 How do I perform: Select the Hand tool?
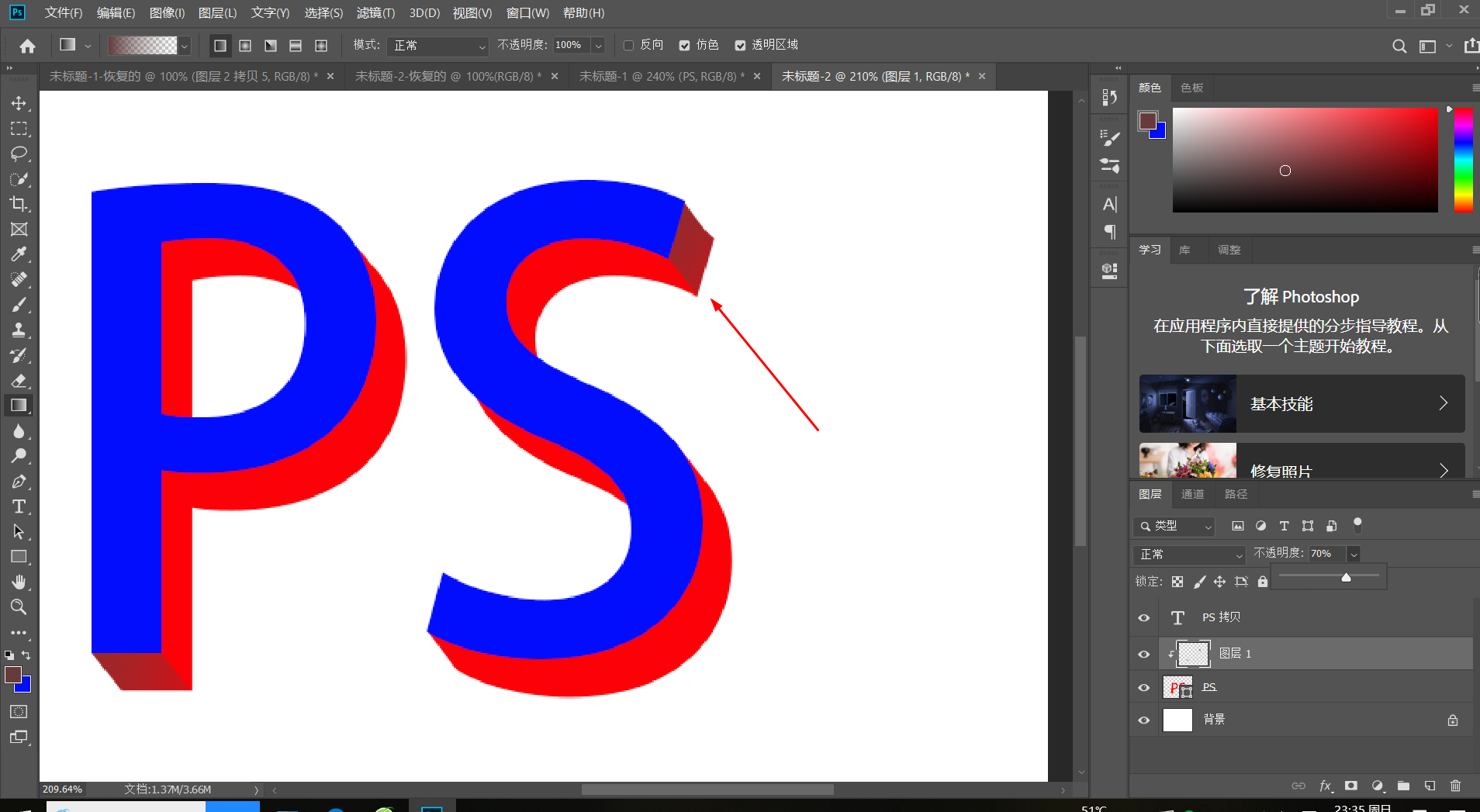pos(19,582)
